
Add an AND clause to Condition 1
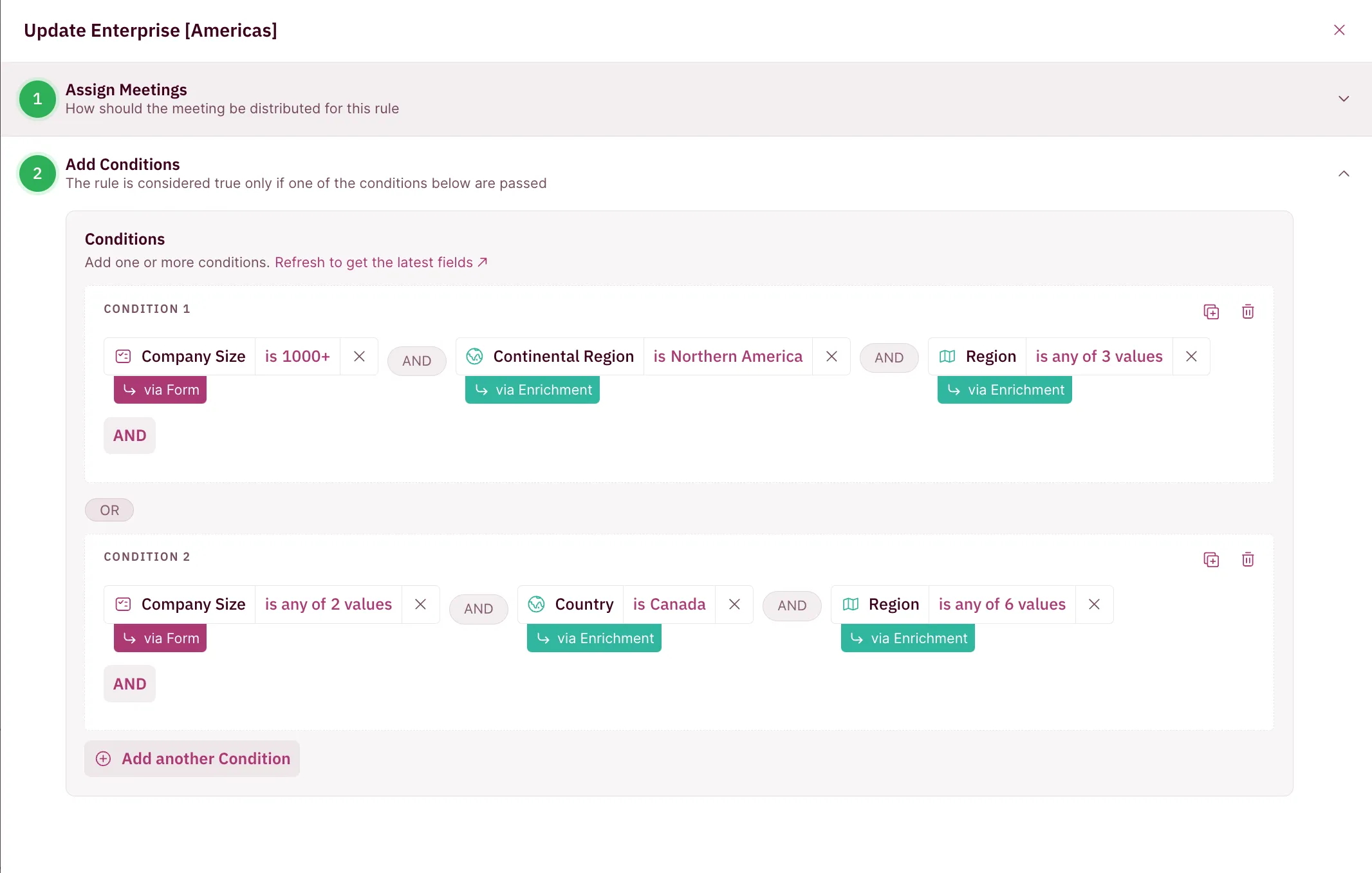pyautogui.click(x=129, y=435)
